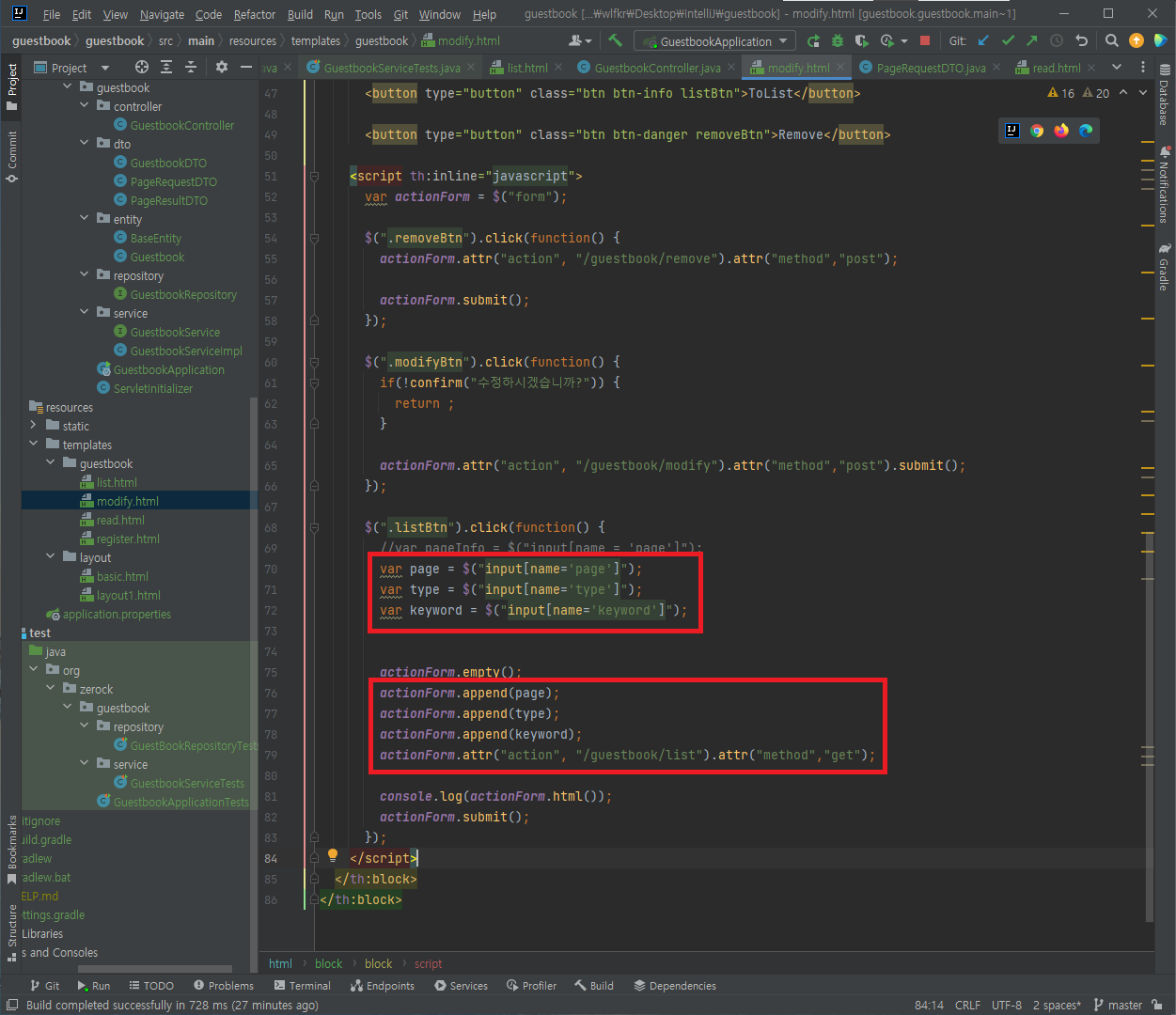Image resolution: width=1176 pixels, height=1015 pixels.
Task: Toggle the Problems tool window
Action: [x=224, y=986]
